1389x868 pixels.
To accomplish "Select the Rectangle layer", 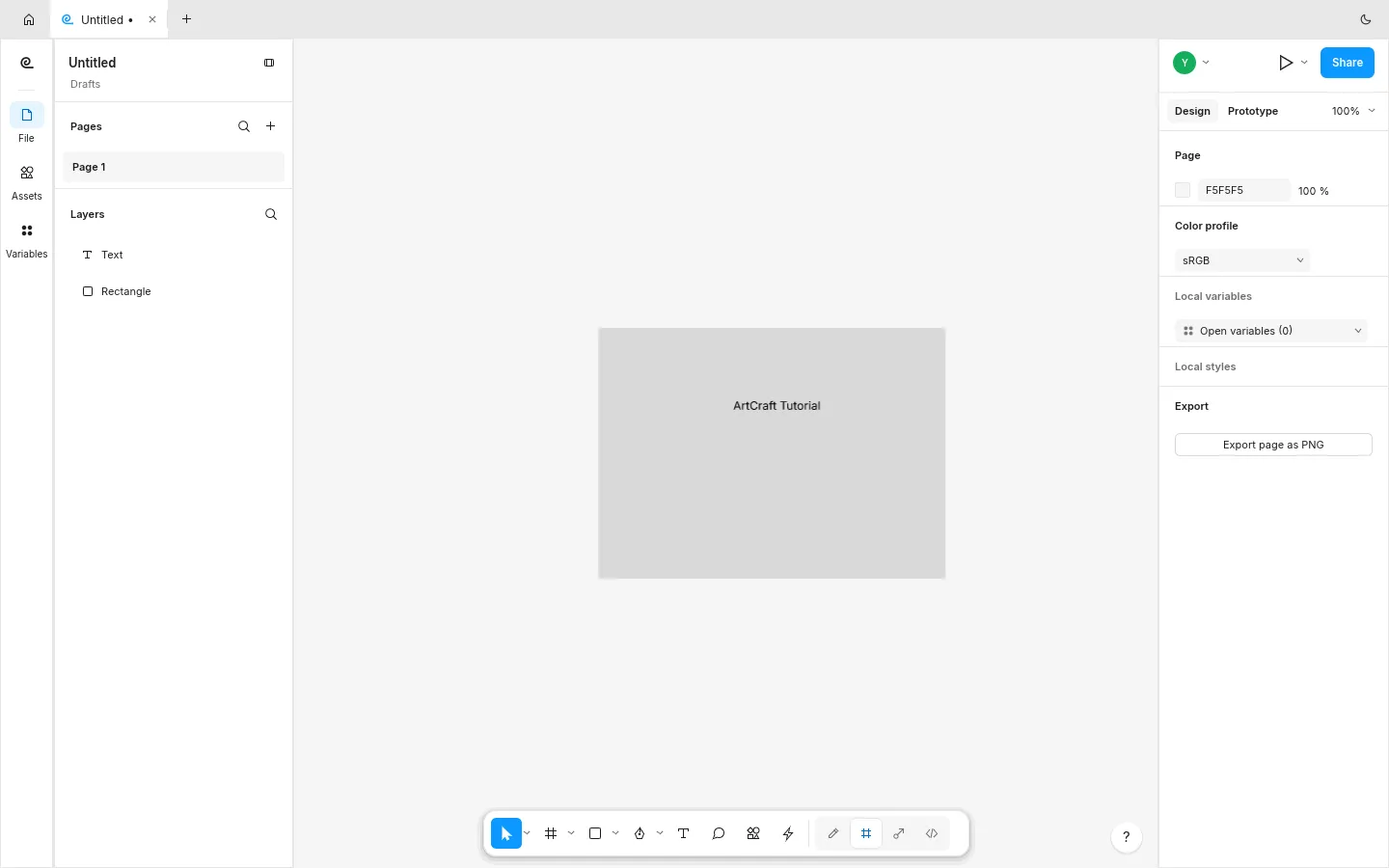I will click(x=174, y=291).
